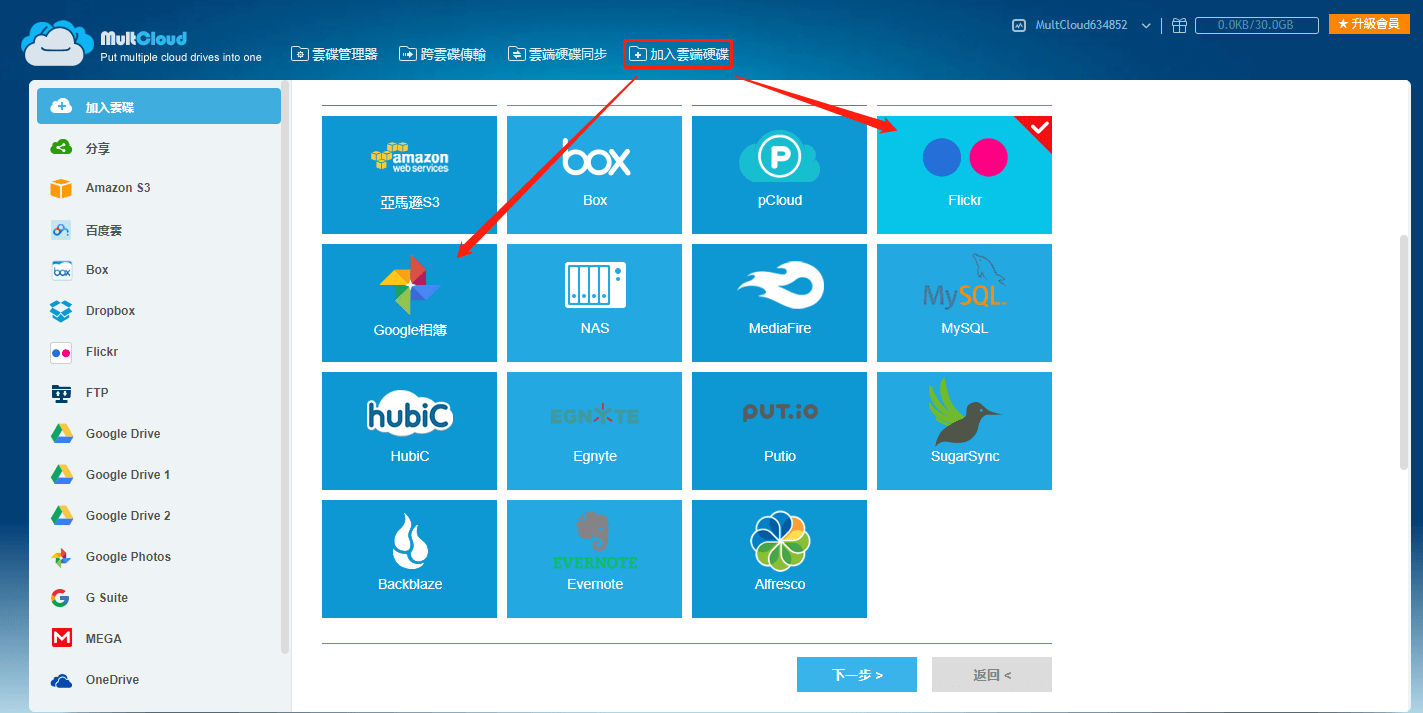Pick the SugarSync tile
Screen dimensions: 1423x713
tap(964, 431)
